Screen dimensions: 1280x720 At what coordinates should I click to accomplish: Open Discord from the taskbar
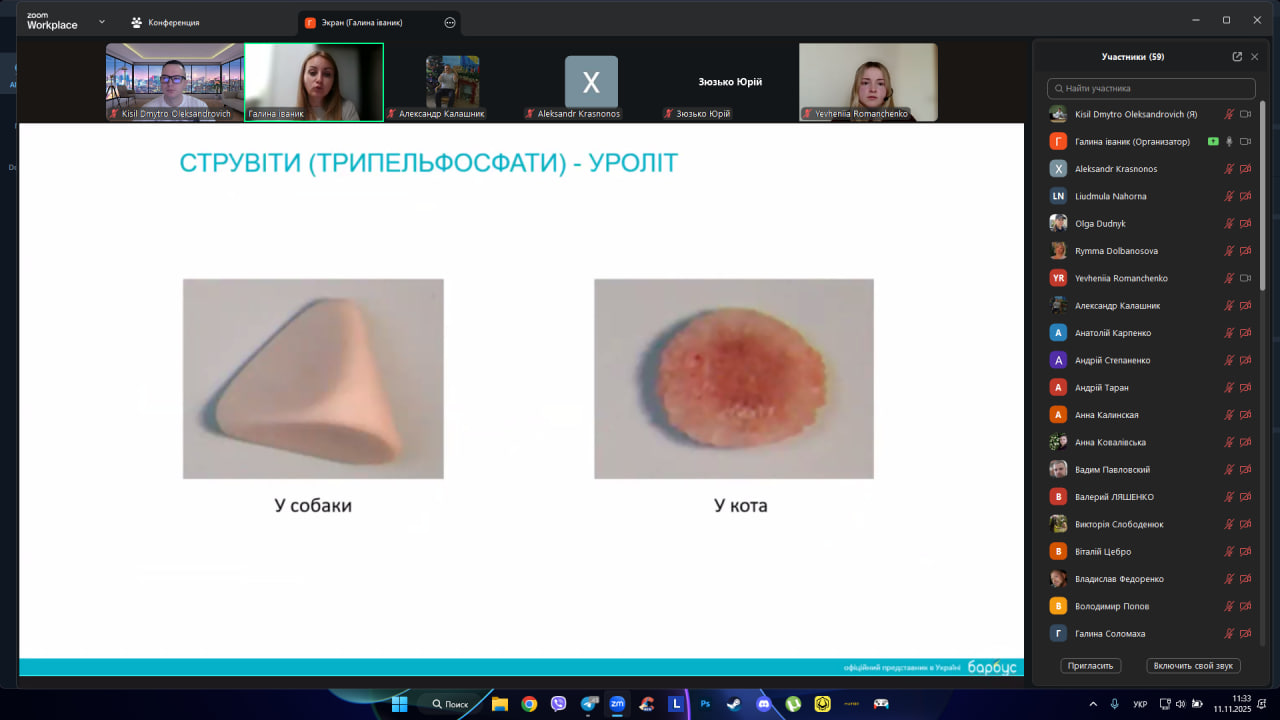[x=763, y=704]
